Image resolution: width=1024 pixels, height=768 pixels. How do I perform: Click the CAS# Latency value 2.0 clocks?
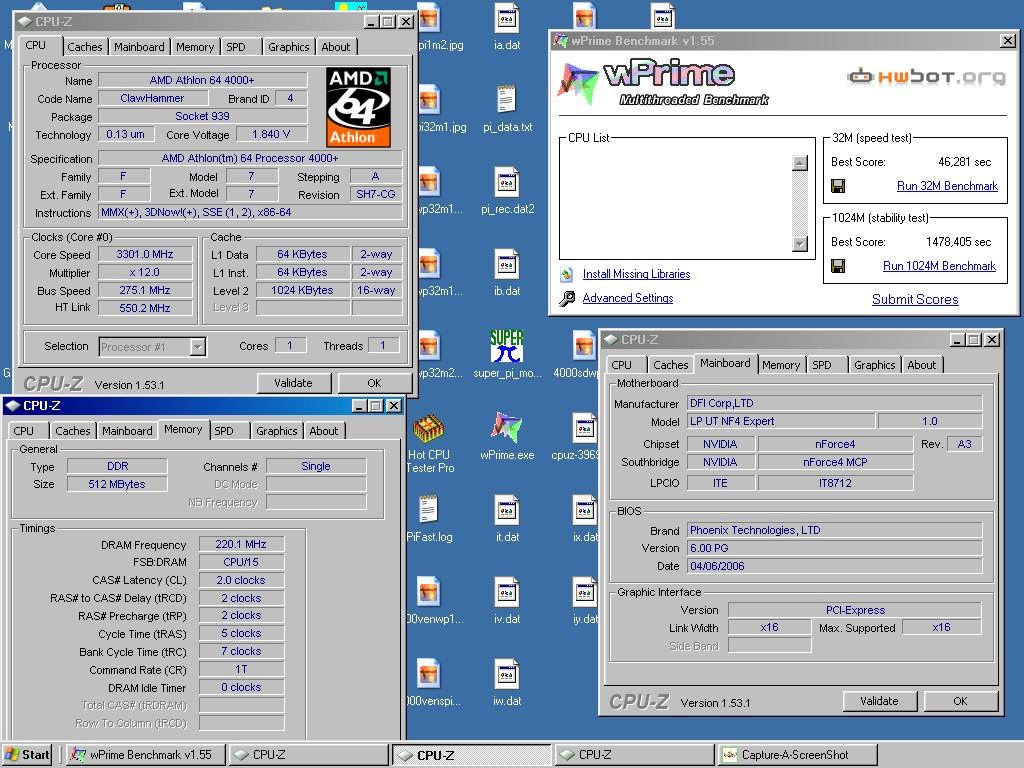(x=241, y=581)
